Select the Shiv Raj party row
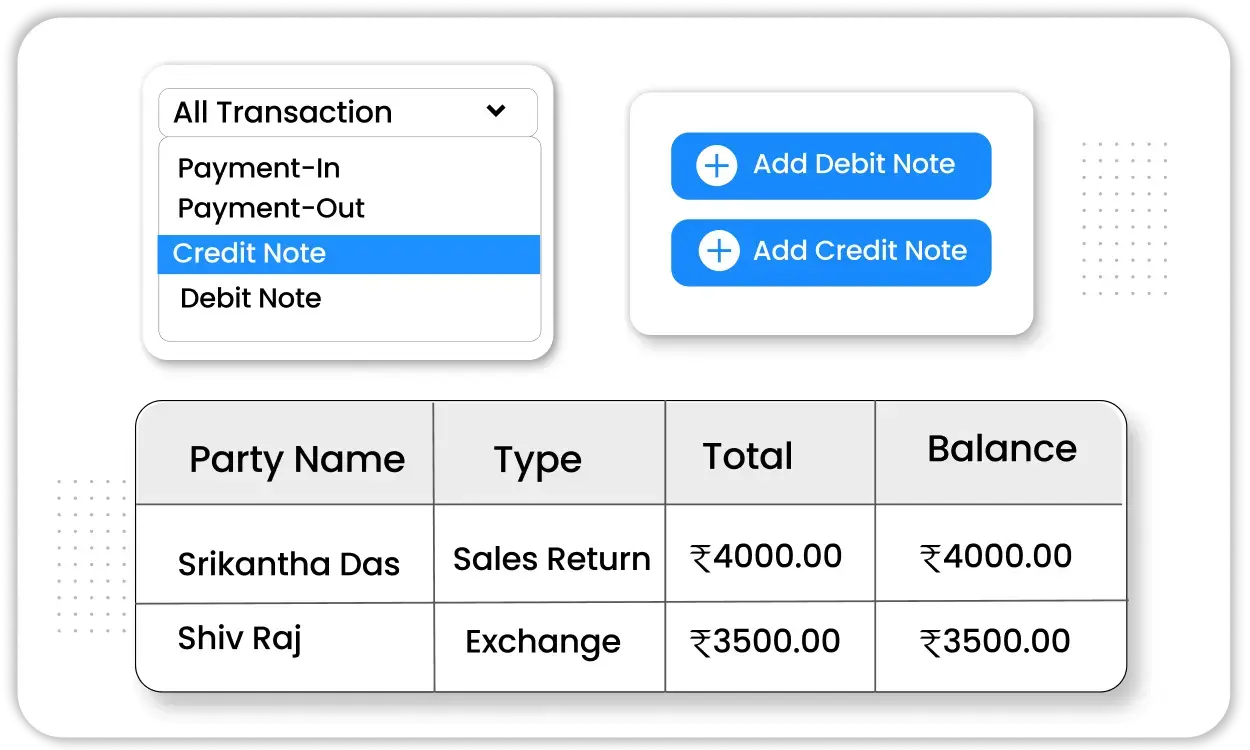1250x750 pixels. [239, 638]
